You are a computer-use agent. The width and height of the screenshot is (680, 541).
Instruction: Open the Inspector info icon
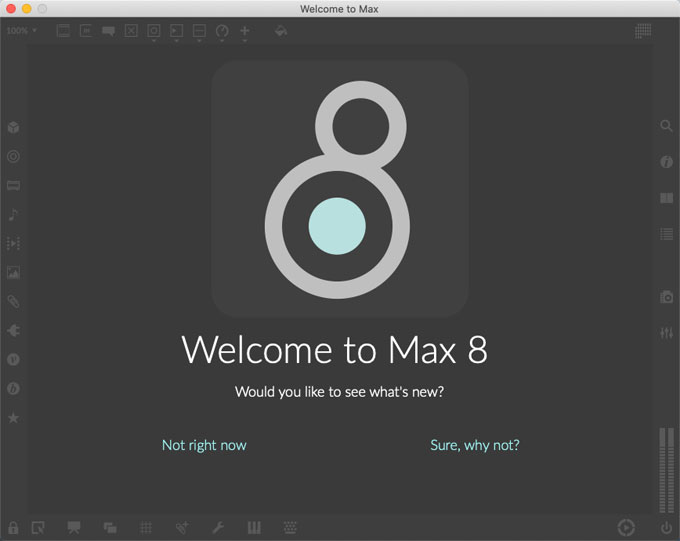666,162
